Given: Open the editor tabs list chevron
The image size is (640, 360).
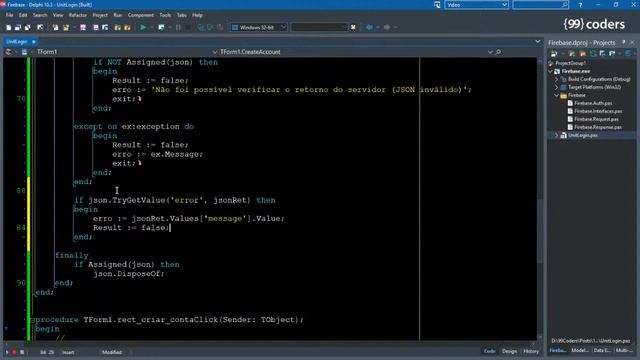Looking at the screenshot, I should 538,42.
